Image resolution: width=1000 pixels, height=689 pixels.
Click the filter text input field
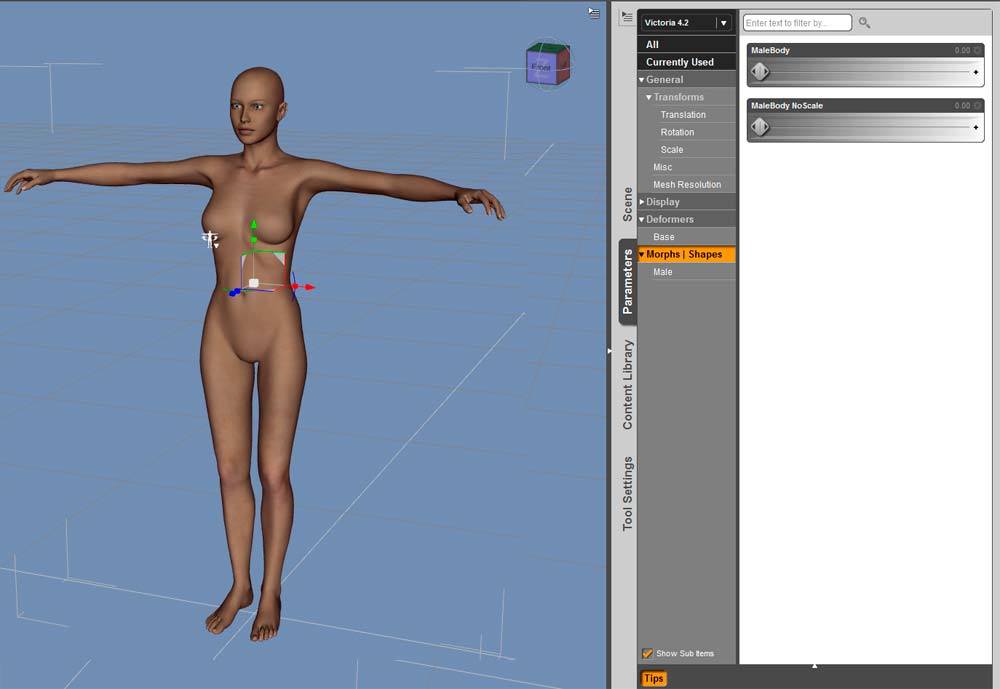click(797, 23)
